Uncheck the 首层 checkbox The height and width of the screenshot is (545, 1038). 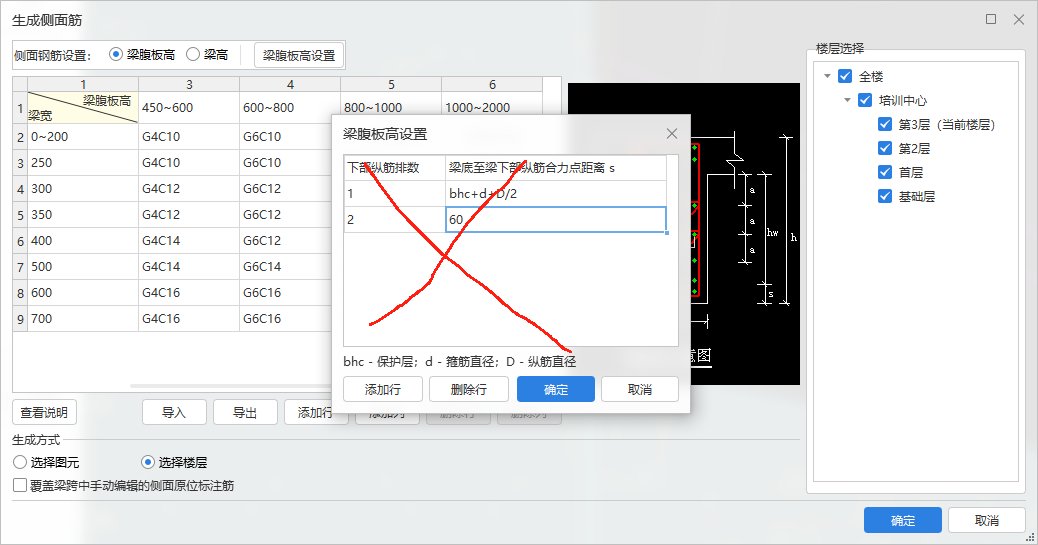[884, 172]
